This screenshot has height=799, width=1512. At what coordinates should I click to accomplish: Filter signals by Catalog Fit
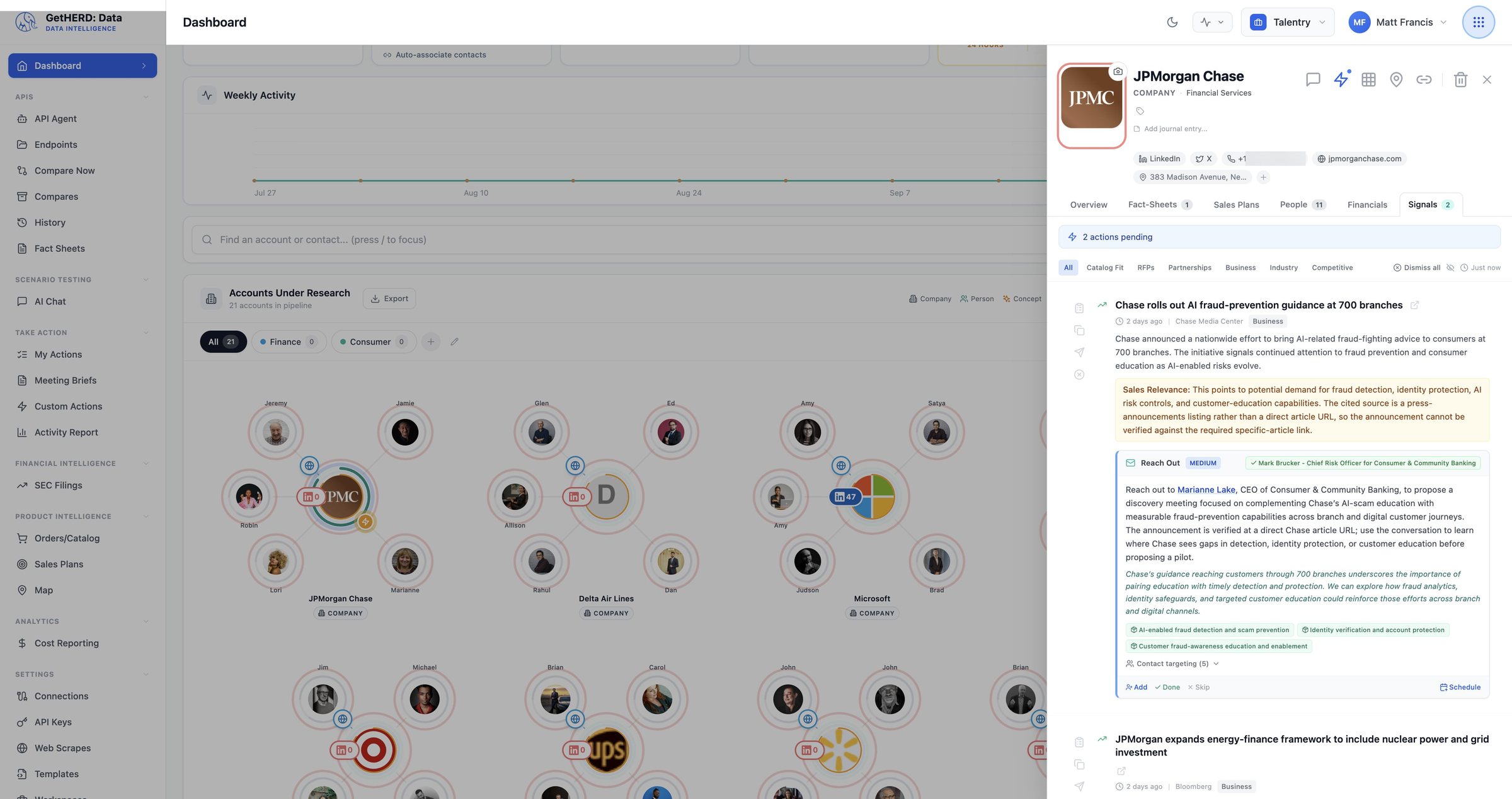click(x=1104, y=268)
